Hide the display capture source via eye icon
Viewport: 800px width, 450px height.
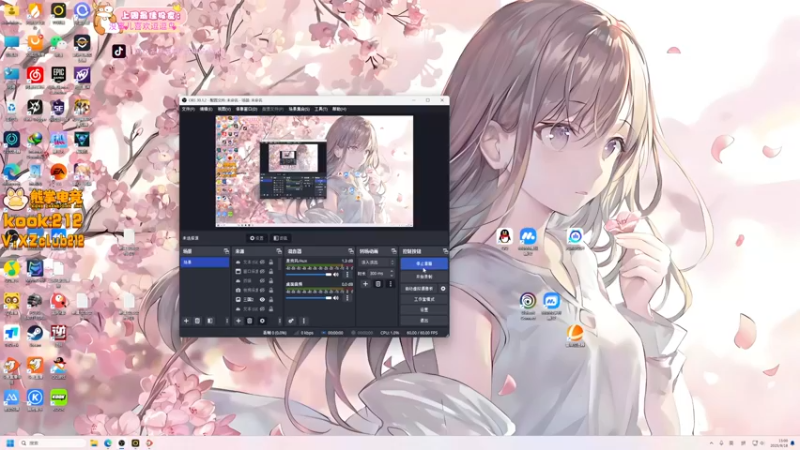pyautogui.click(x=262, y=299)
